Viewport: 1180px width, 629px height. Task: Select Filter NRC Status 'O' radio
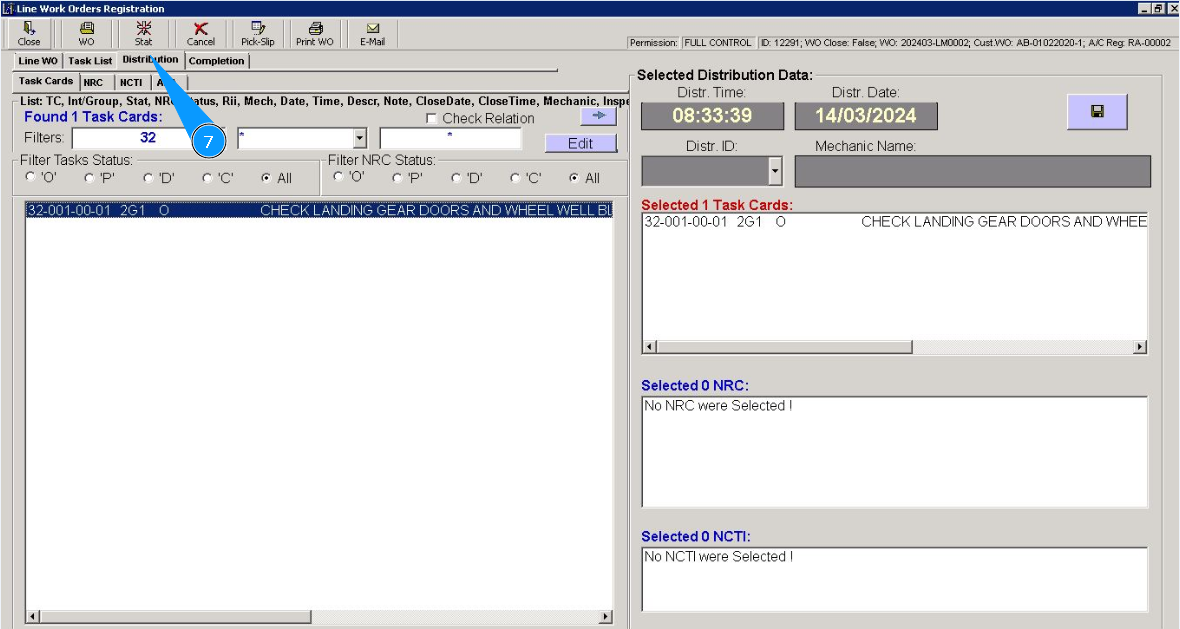tap(338, 177)
